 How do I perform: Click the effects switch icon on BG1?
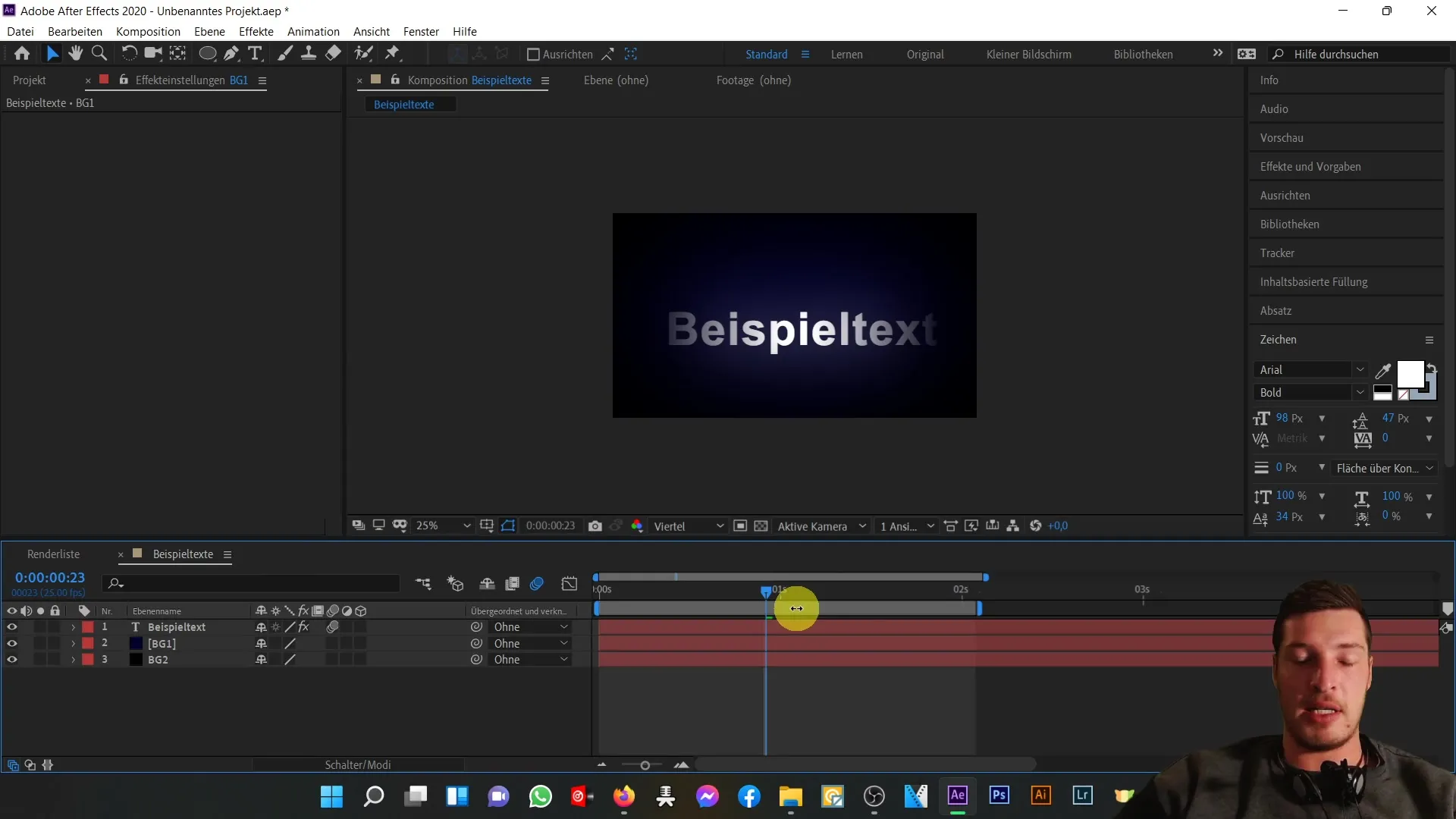304,643
